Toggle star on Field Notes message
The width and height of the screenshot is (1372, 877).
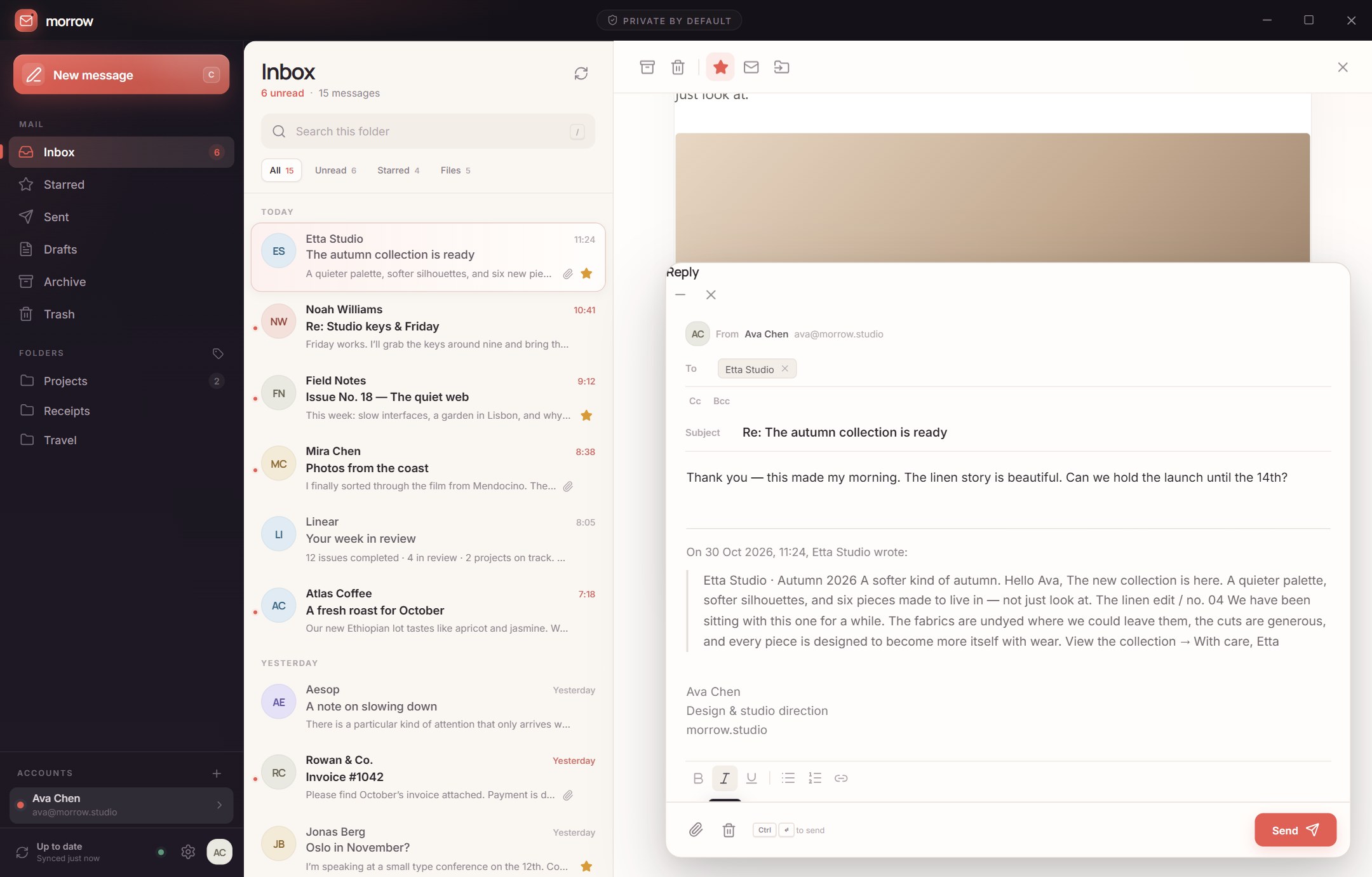coord(586,416)
